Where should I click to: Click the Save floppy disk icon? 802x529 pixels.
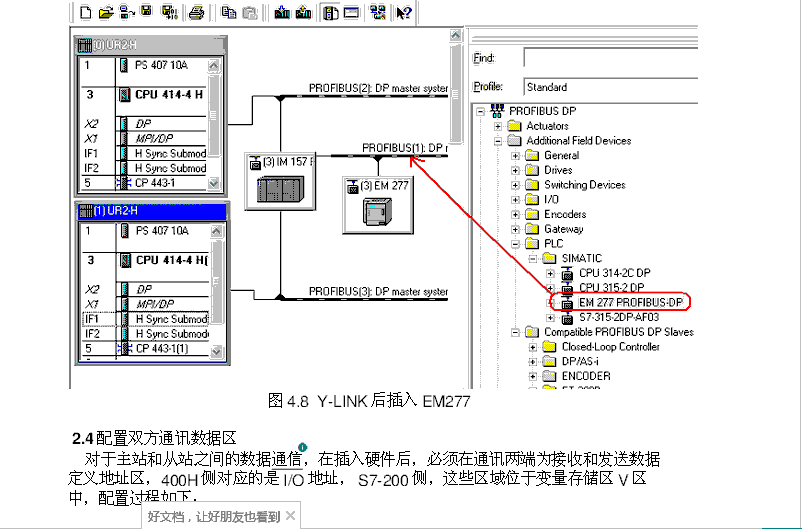pyautogui.click(x=147, y=11)
